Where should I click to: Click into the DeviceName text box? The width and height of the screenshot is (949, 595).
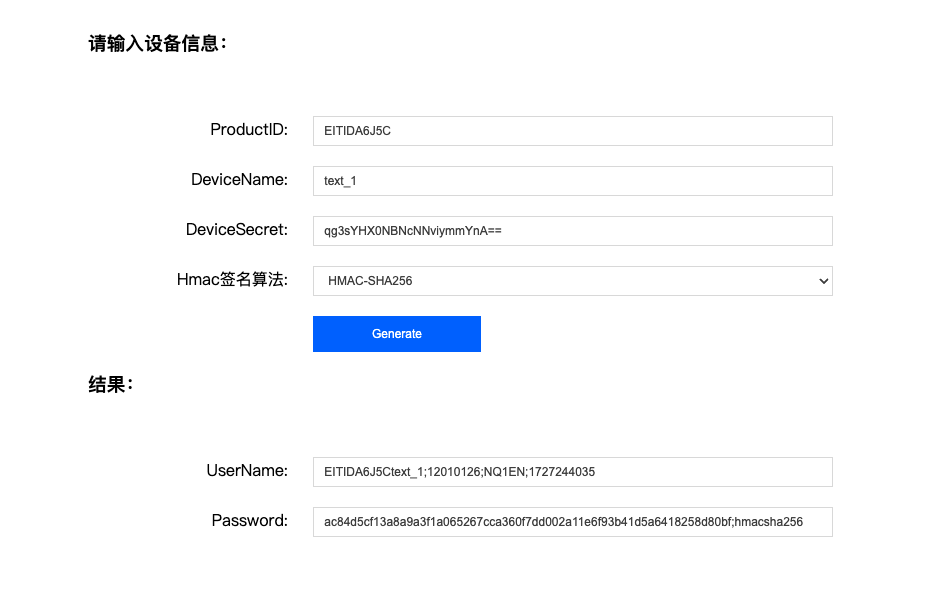(x=572, y=181)
